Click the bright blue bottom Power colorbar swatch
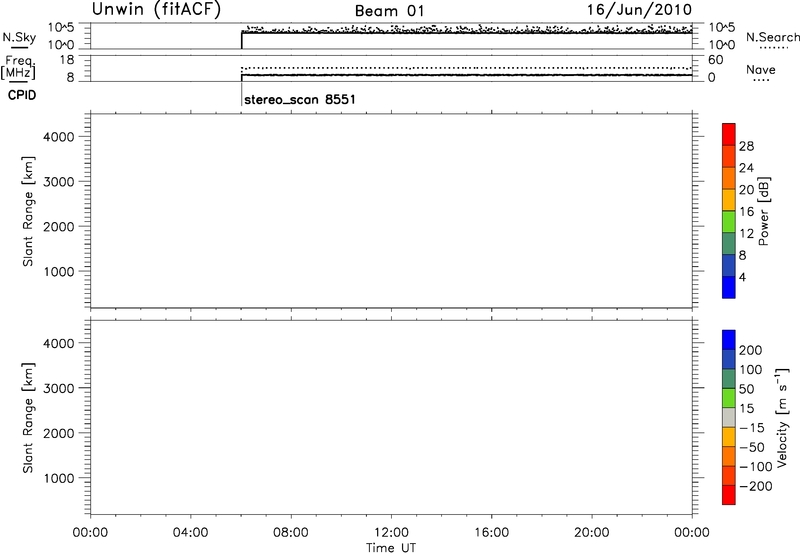 [729, 287]
